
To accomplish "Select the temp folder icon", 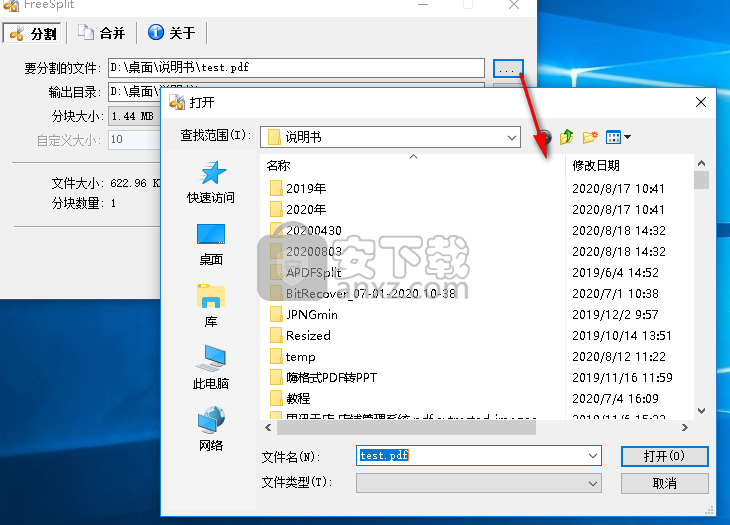I will [276, 357].
